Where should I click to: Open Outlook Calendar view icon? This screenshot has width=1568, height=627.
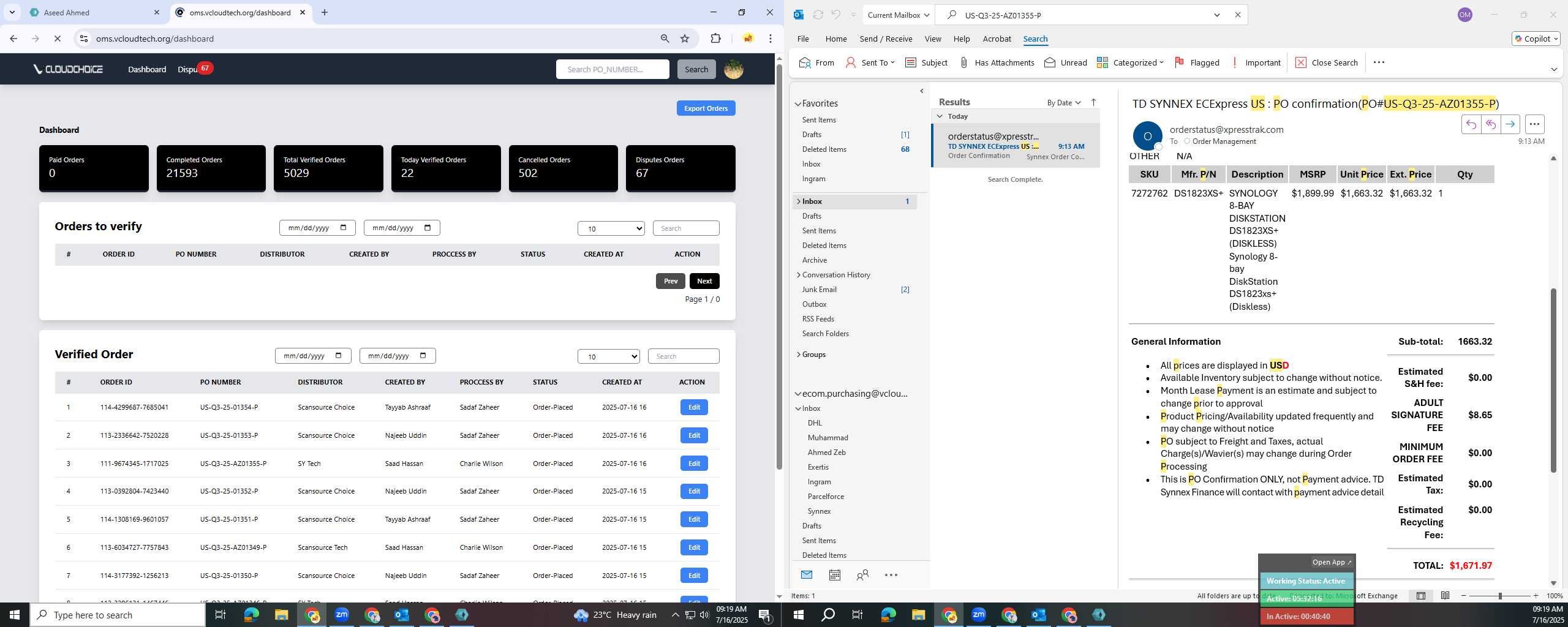pyautogui.click(x=834, y=575)
